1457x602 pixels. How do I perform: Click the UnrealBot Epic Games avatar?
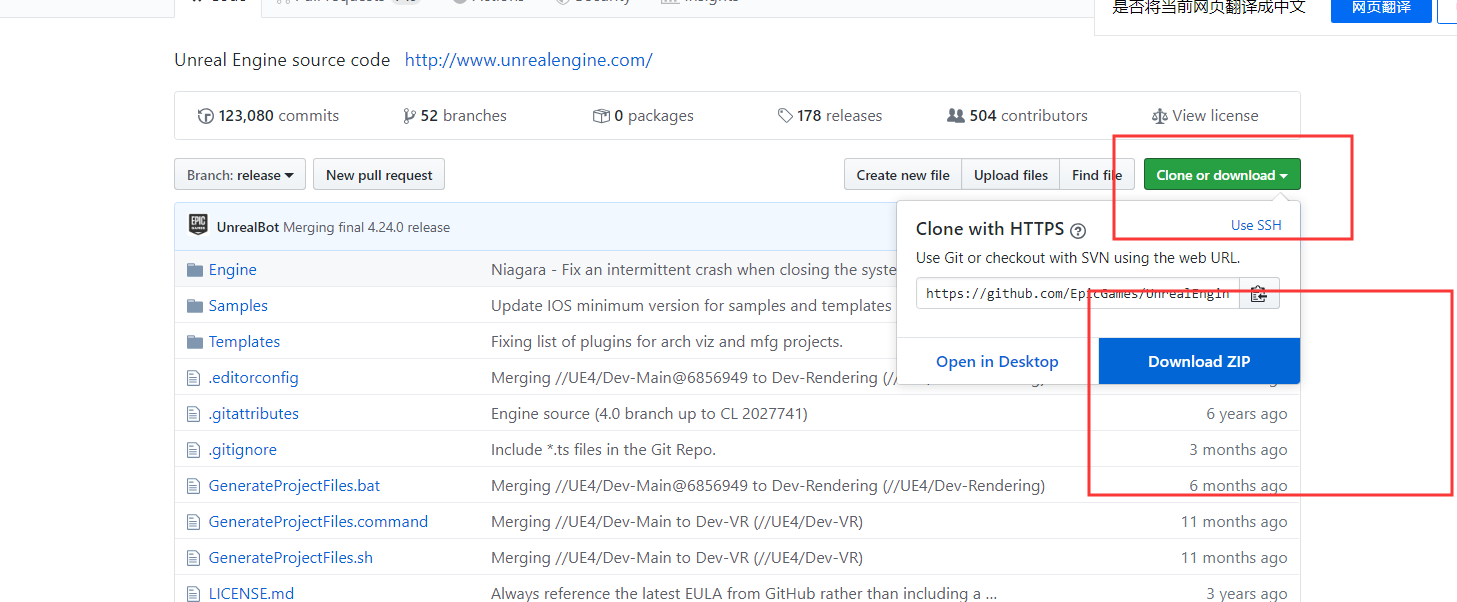[x=198, y=225]
